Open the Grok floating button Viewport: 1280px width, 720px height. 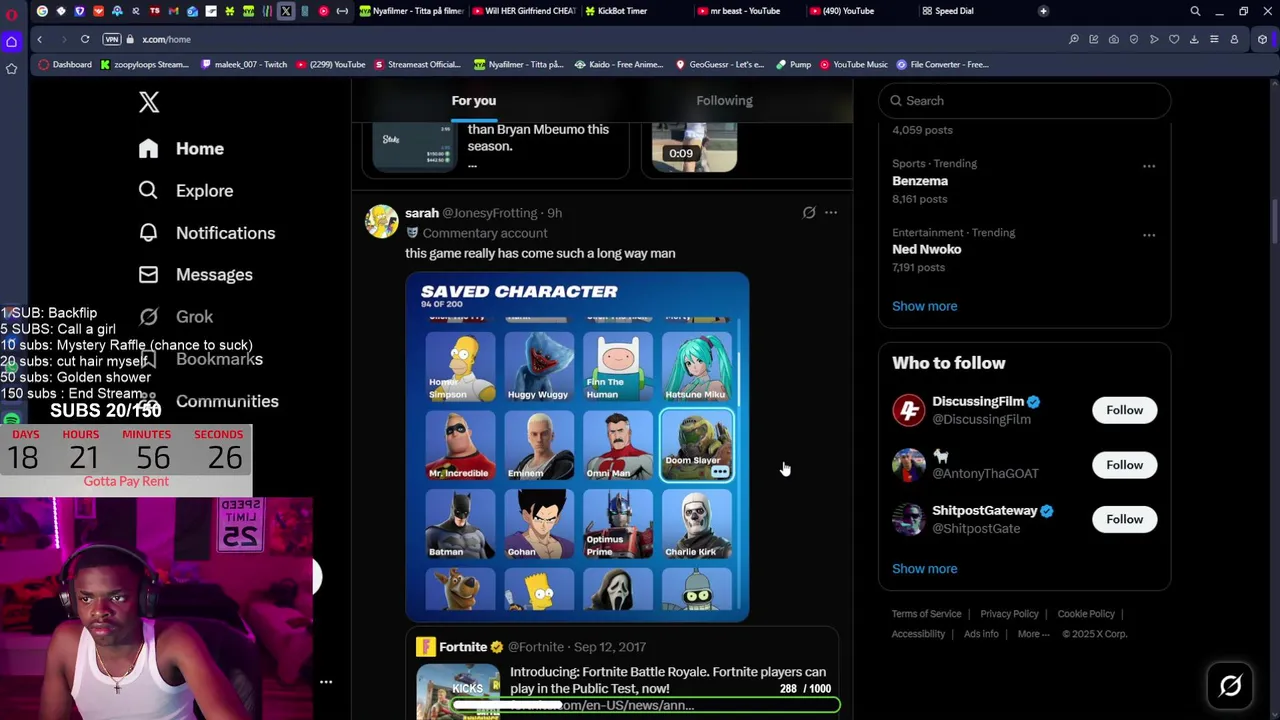pyautogui.click(x=1231, y=686)
